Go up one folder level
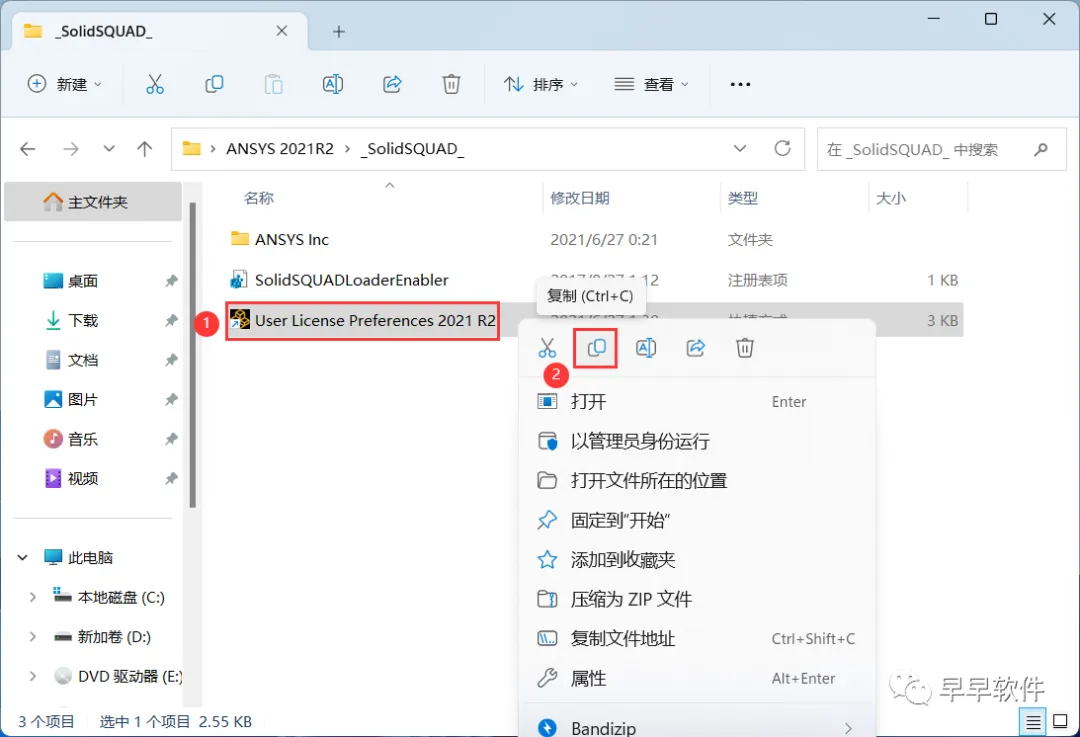1080x737 pixels. [x=145, y=149]
